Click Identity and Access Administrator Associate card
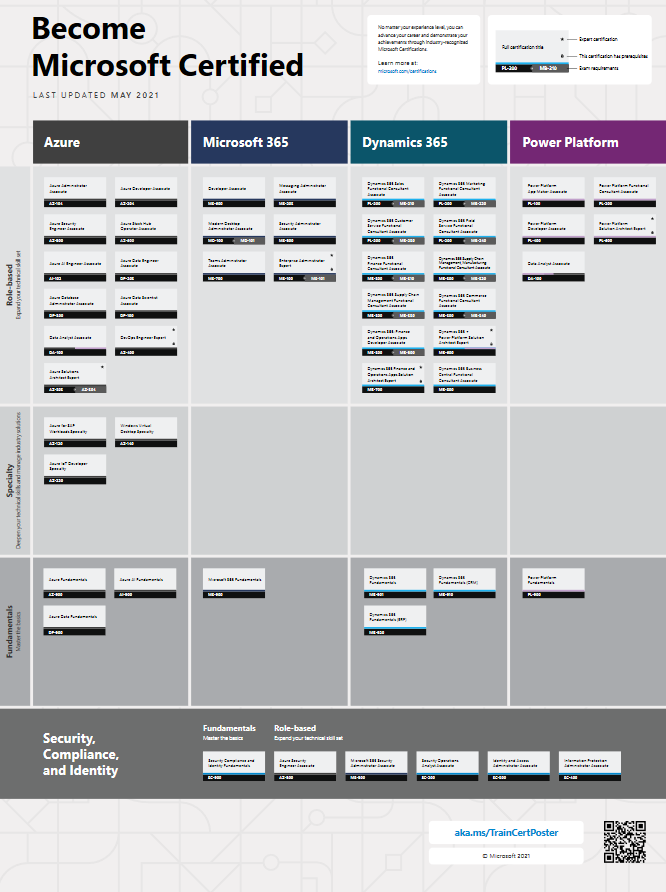The height and width of the screenshot is (892, 666). pos(519,766)
